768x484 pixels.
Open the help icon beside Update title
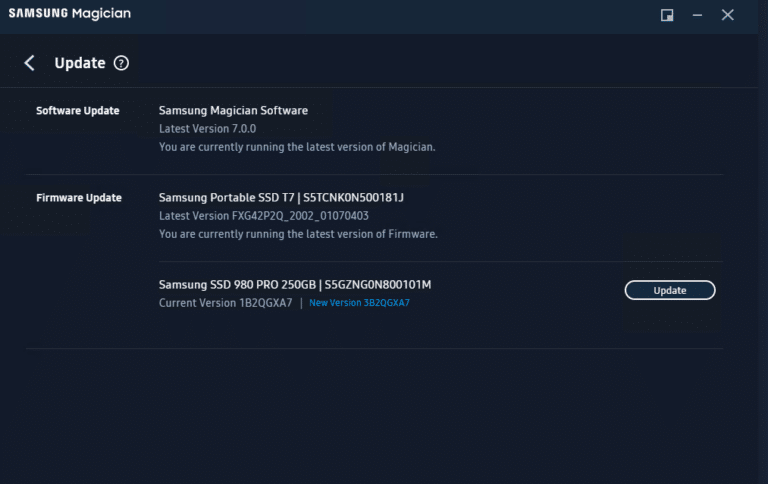121,63
